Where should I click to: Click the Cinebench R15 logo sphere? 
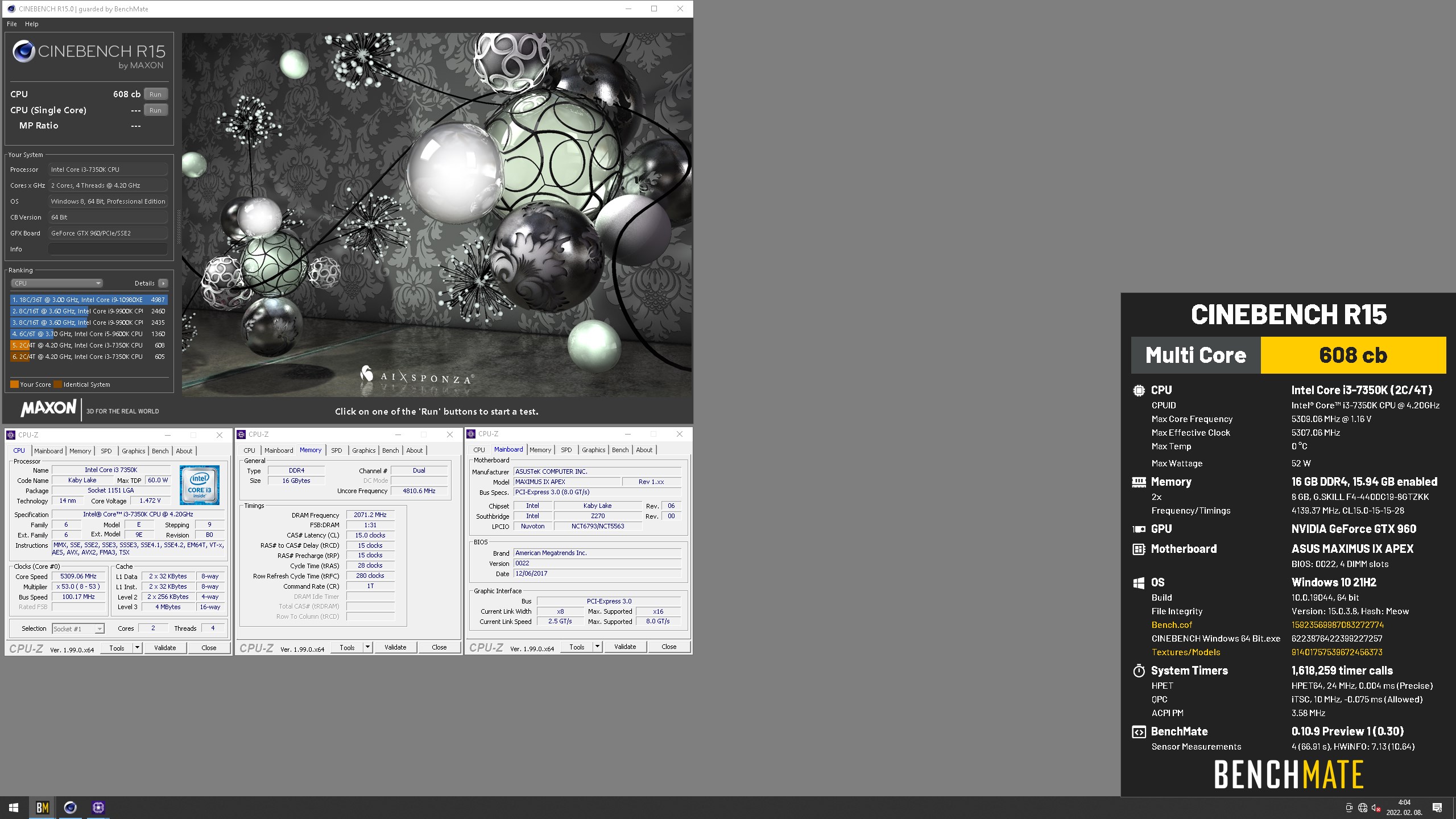[24, 52]
